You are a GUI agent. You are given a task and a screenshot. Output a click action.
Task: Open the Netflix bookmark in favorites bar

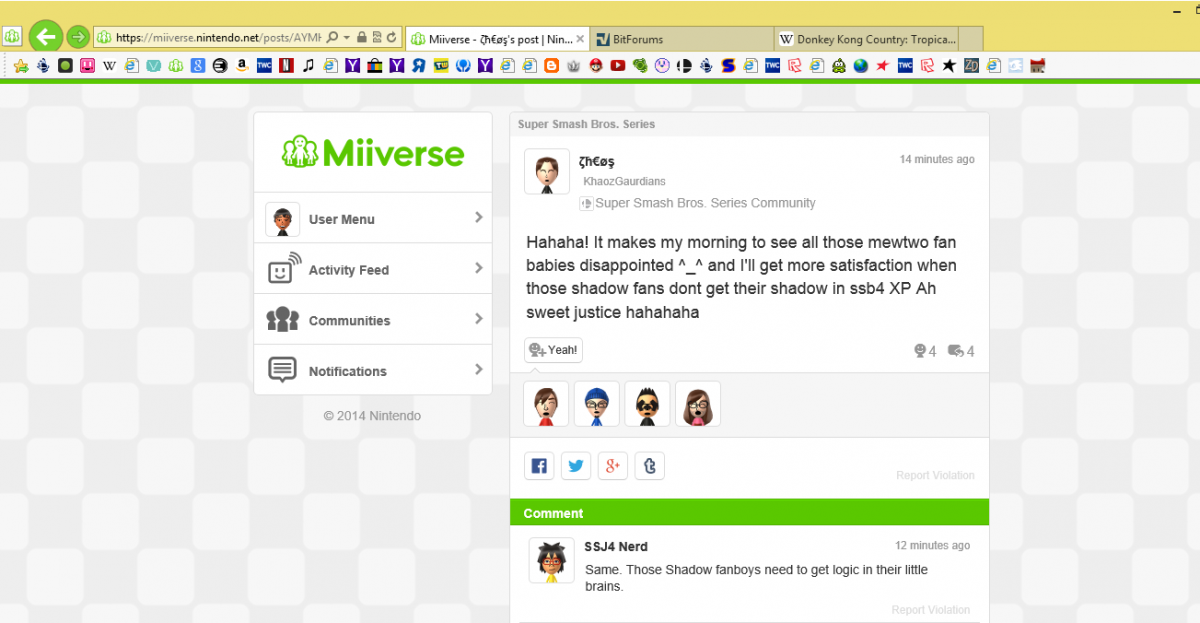point(286,66)
